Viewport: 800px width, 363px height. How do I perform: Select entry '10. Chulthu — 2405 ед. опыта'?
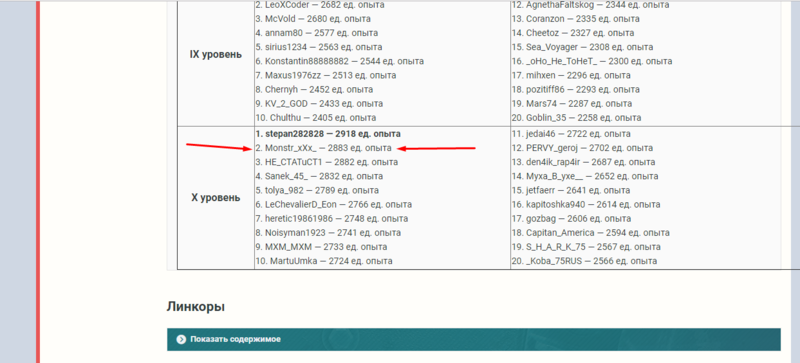click(316, 118)
